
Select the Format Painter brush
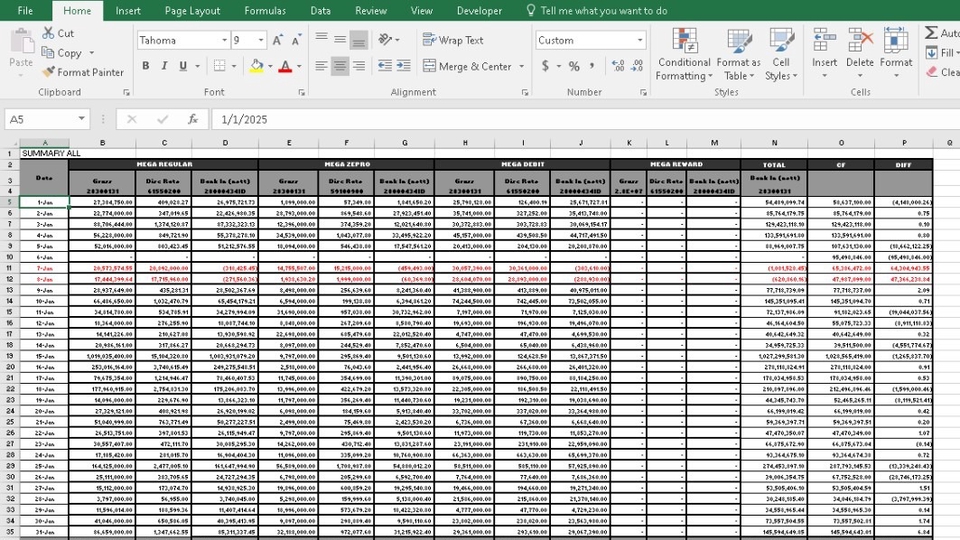[x=48, y=72]
